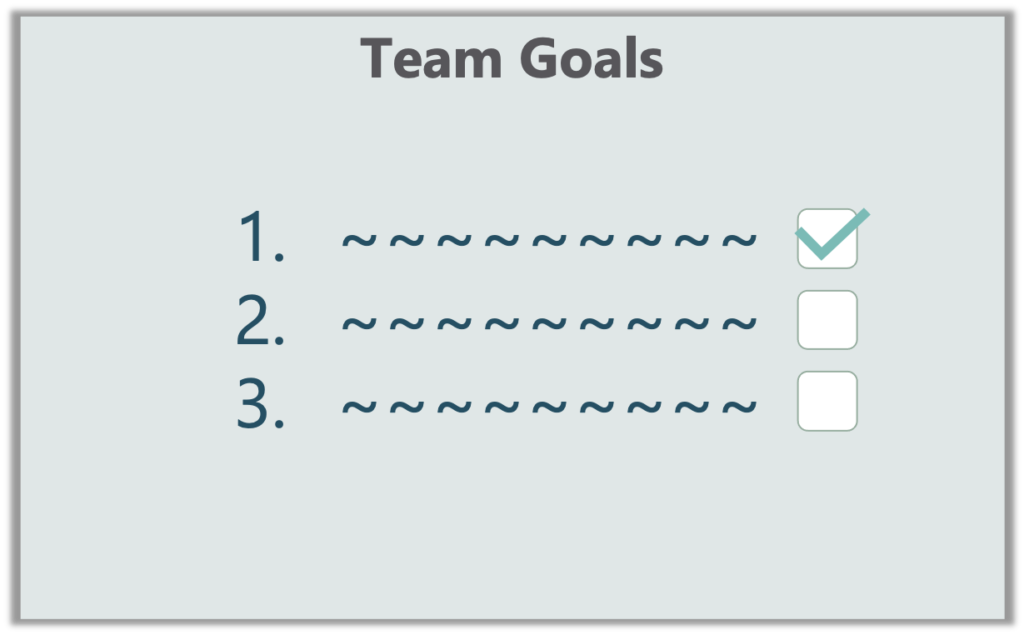This screenshot has width=1024, height=635.
Task: Click the middle tilde of goal 2 line
Action: (549, 323)
